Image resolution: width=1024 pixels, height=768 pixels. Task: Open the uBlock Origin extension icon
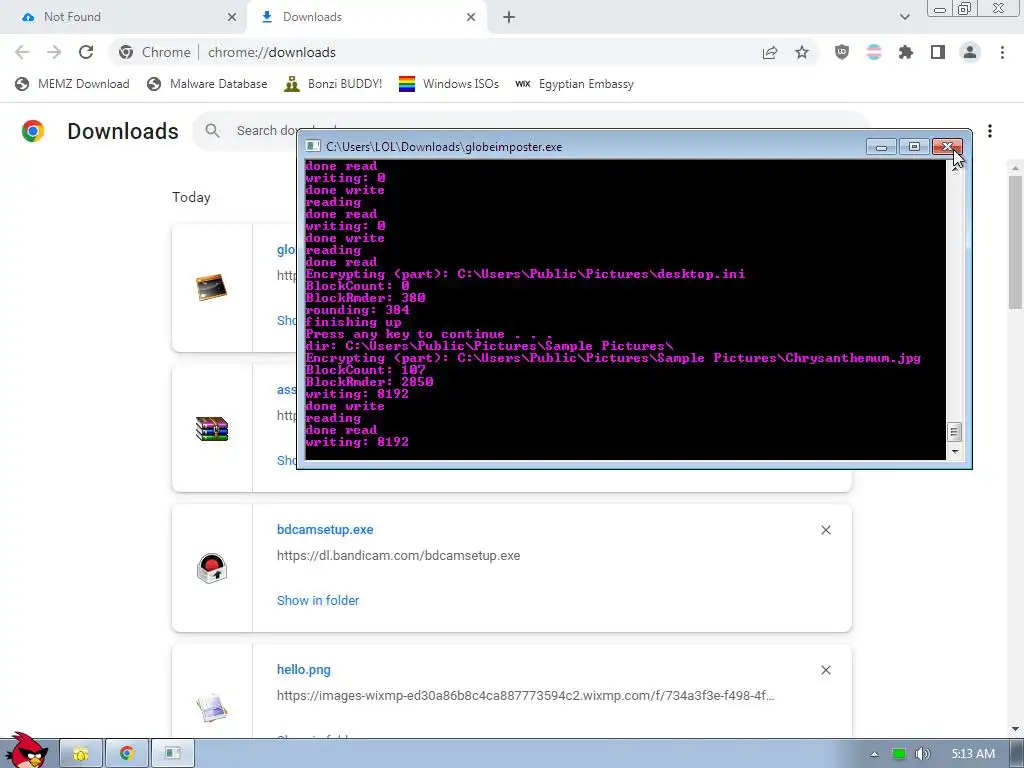coord(842,52)
